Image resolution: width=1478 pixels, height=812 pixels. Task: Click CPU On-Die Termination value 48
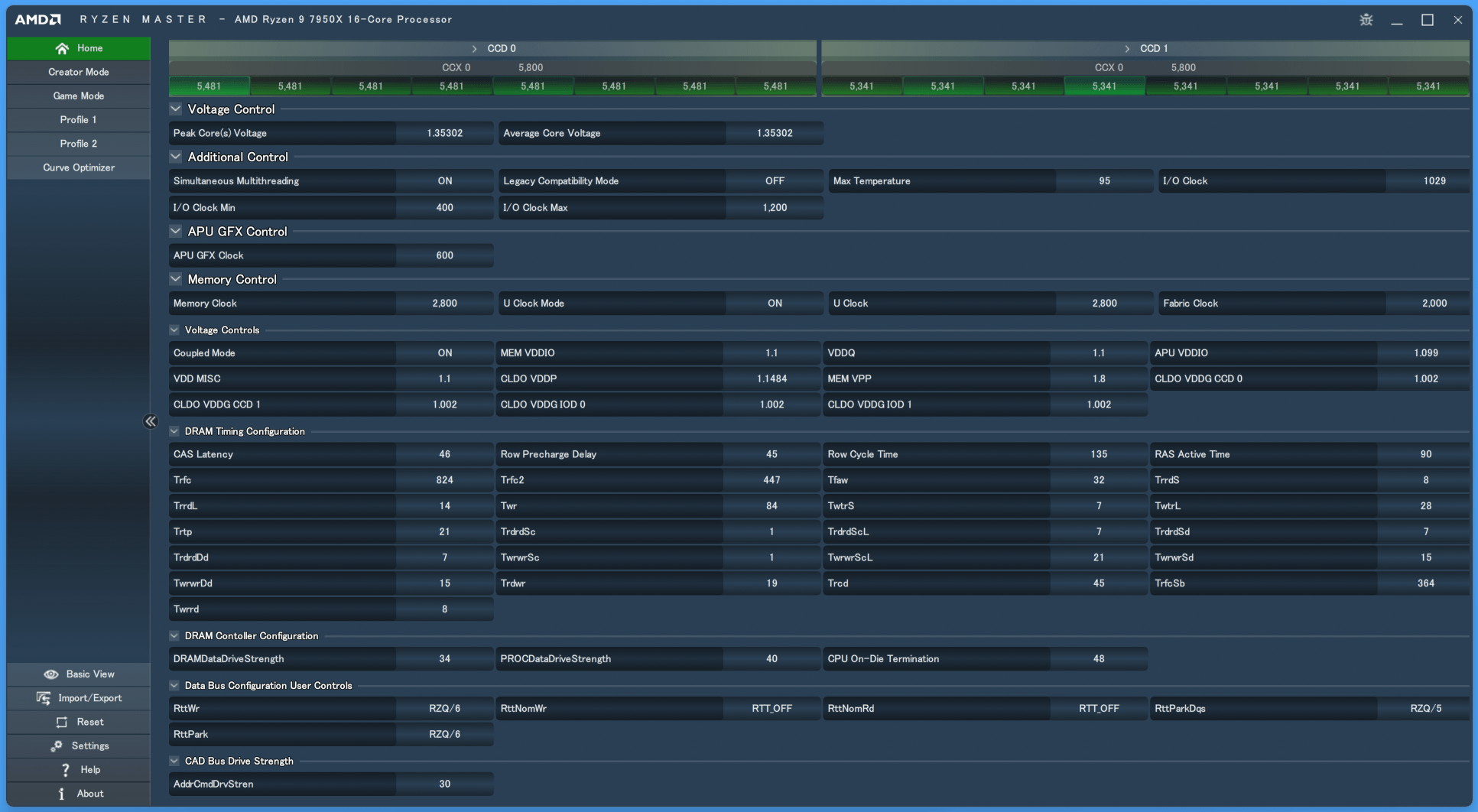tap(1099, 659)
